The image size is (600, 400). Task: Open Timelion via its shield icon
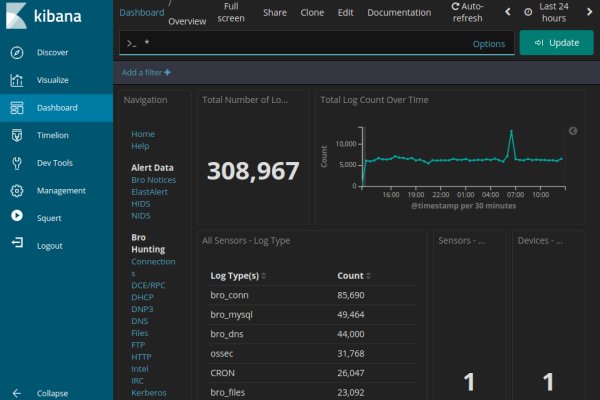17,135
